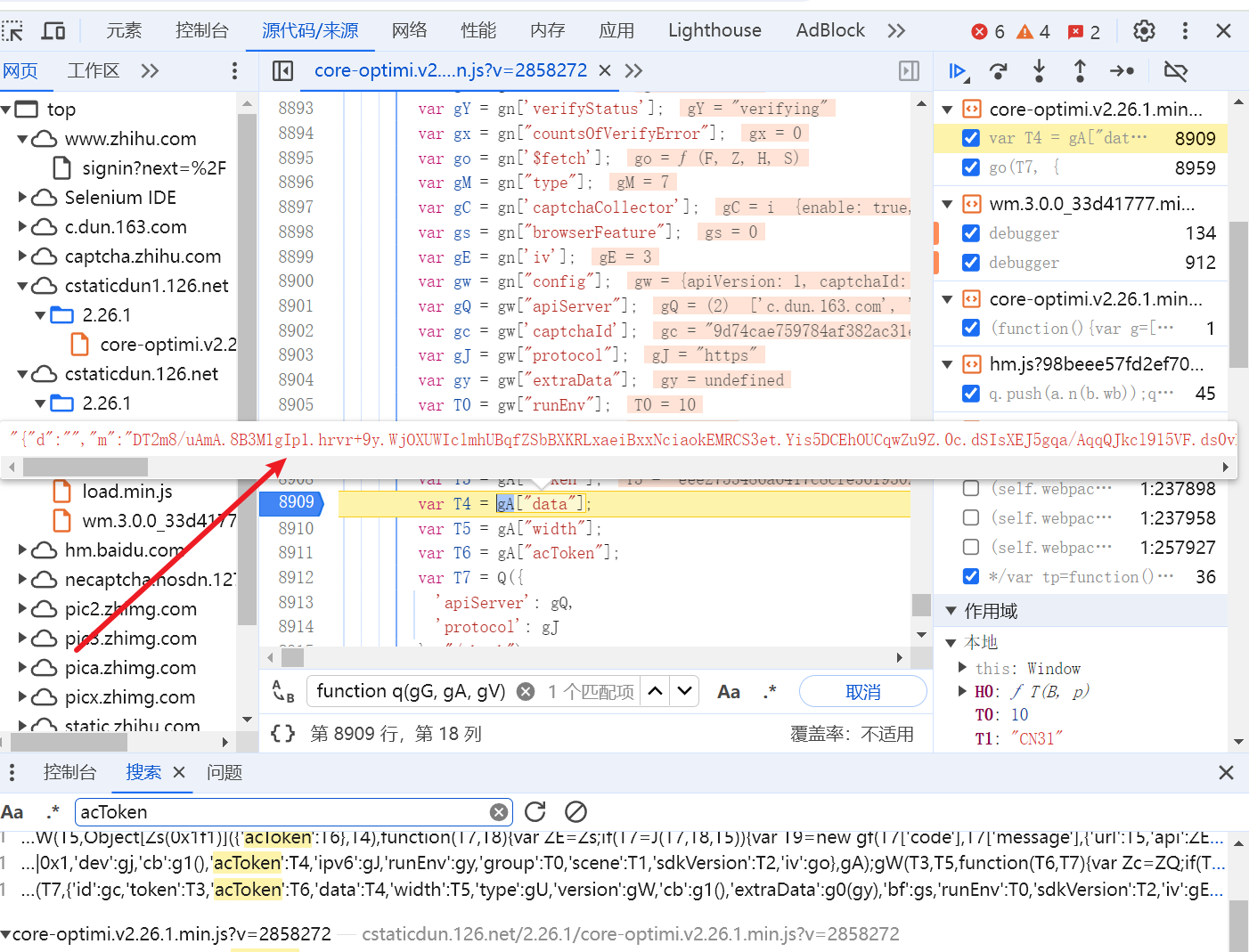1249x952 pixels.
Task: Switch to the 元素 Elements panel tab
Action: (x=124, y=31)
